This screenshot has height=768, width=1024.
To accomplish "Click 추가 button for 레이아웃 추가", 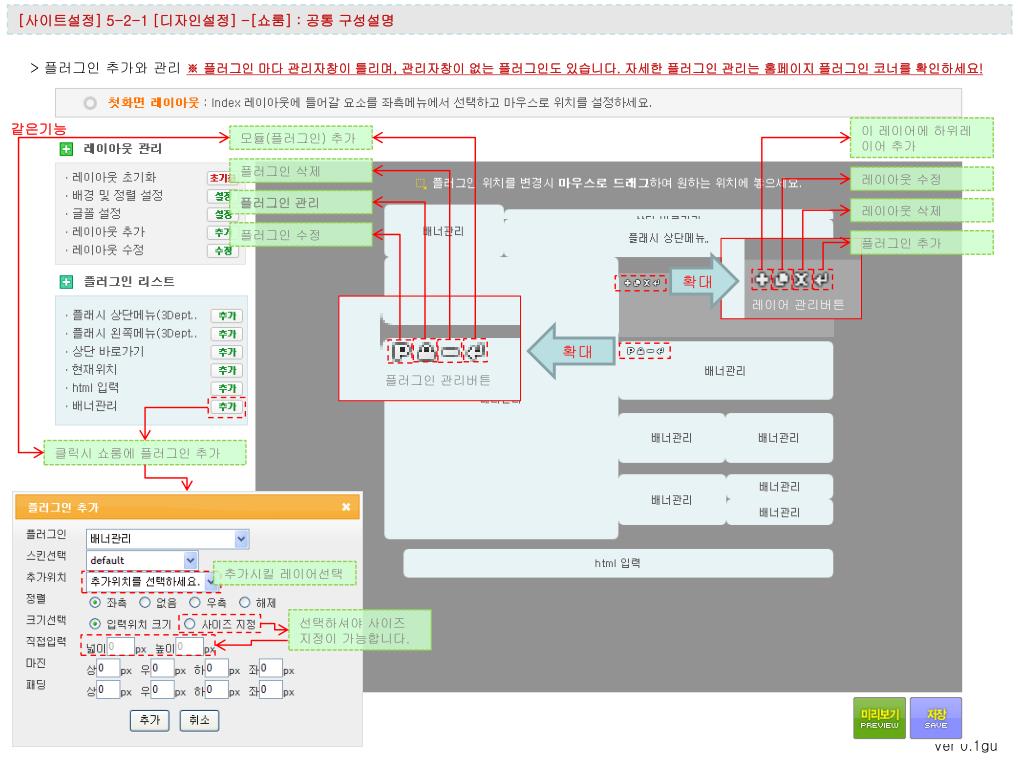I will click(x=223, y=233).
